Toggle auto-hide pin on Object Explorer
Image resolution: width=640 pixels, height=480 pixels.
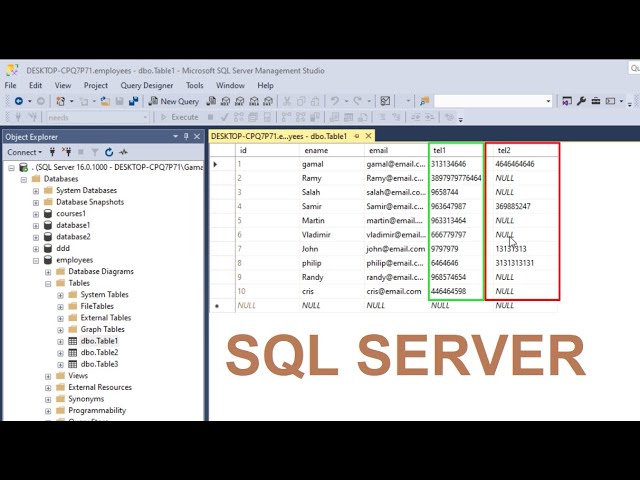186,136
